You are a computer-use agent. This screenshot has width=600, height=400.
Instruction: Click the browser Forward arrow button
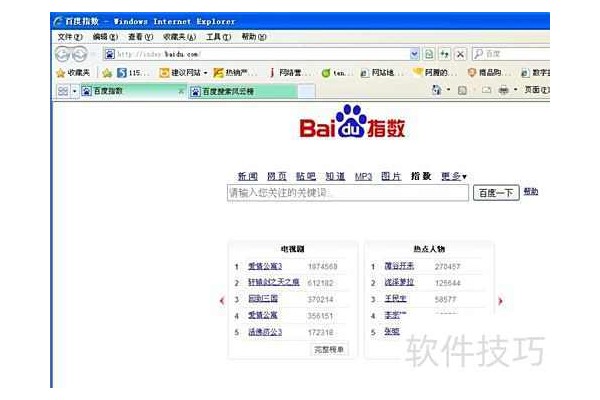79,54
